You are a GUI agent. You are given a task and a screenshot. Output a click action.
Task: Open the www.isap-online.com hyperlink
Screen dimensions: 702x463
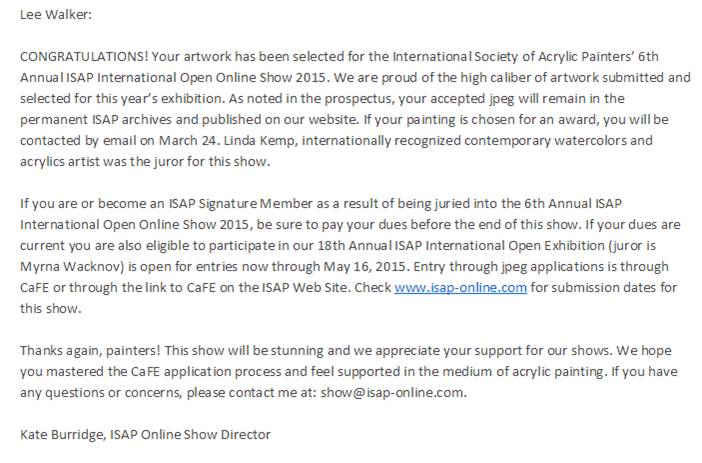point(460,287)
